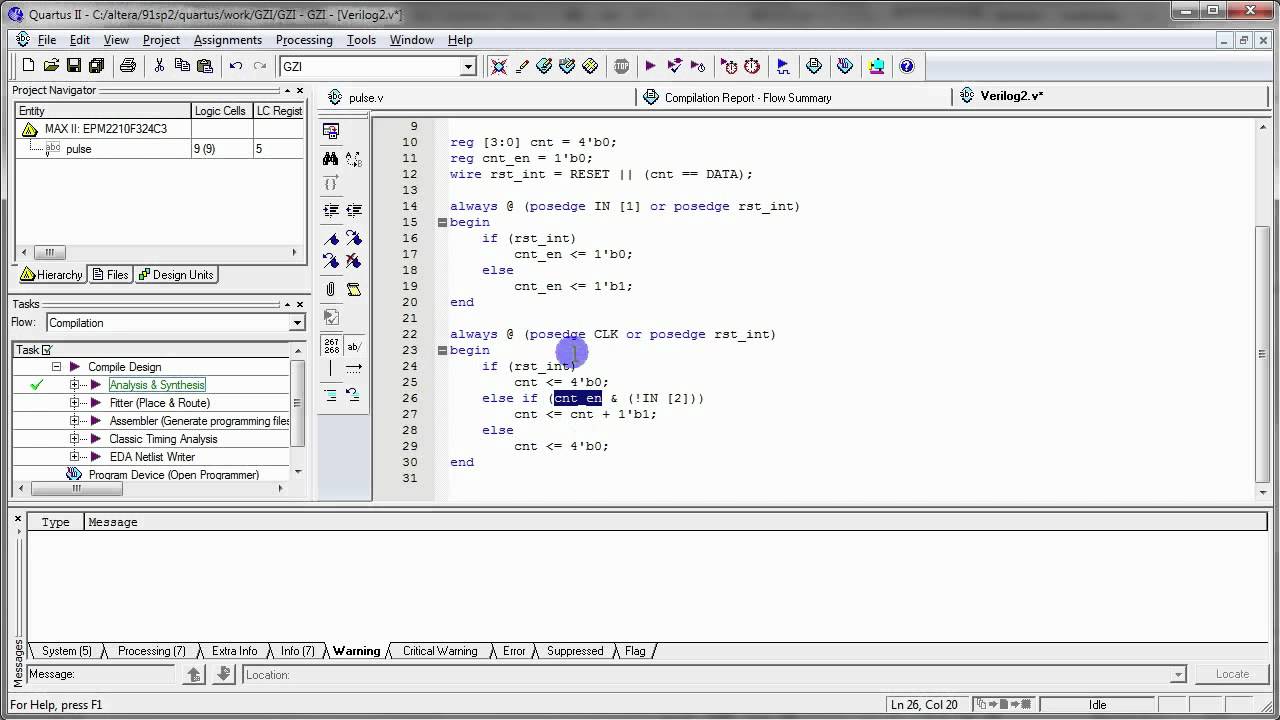Click the Increase Indent icon in editor toolbar

coord(331,211)
